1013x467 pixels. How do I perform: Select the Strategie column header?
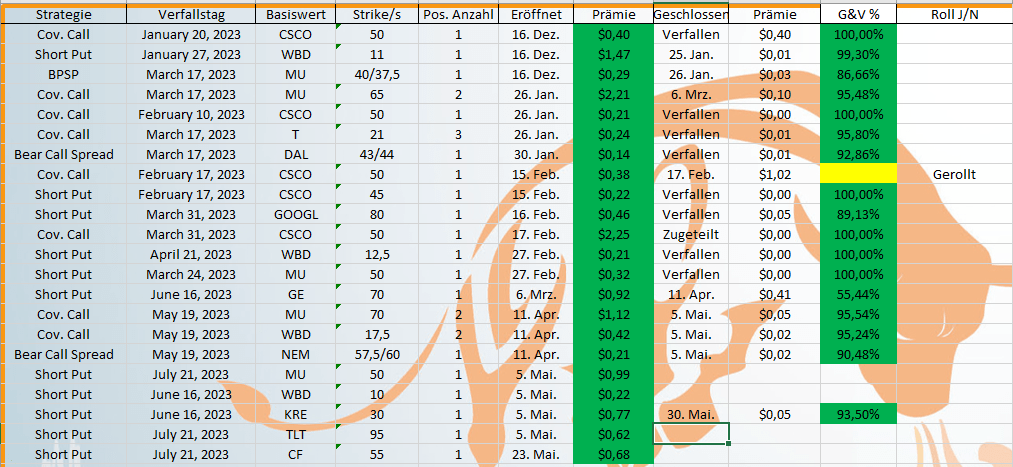tap(63, 14)
